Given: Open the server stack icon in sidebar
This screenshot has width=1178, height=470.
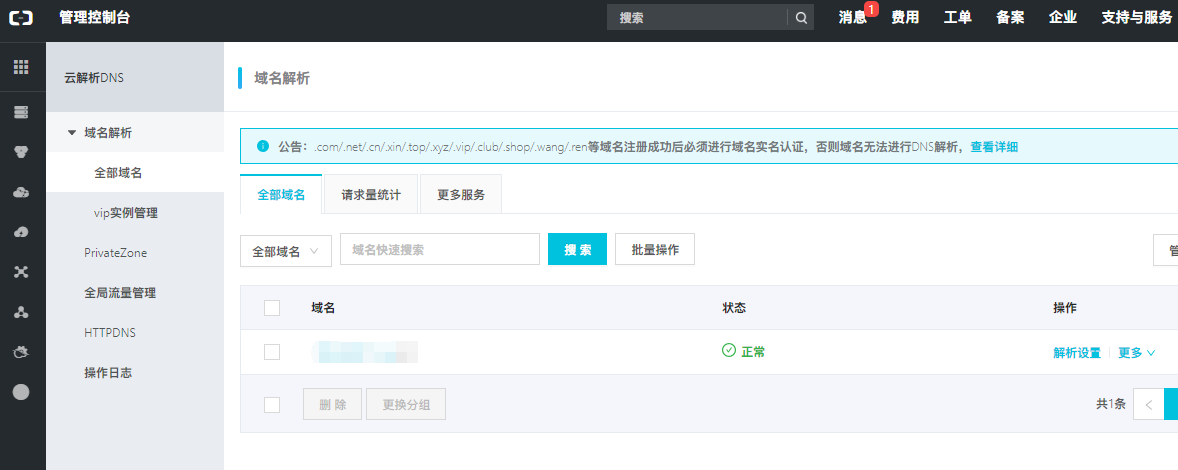Looking at the screenshot, I should click(x=21, y=113).
